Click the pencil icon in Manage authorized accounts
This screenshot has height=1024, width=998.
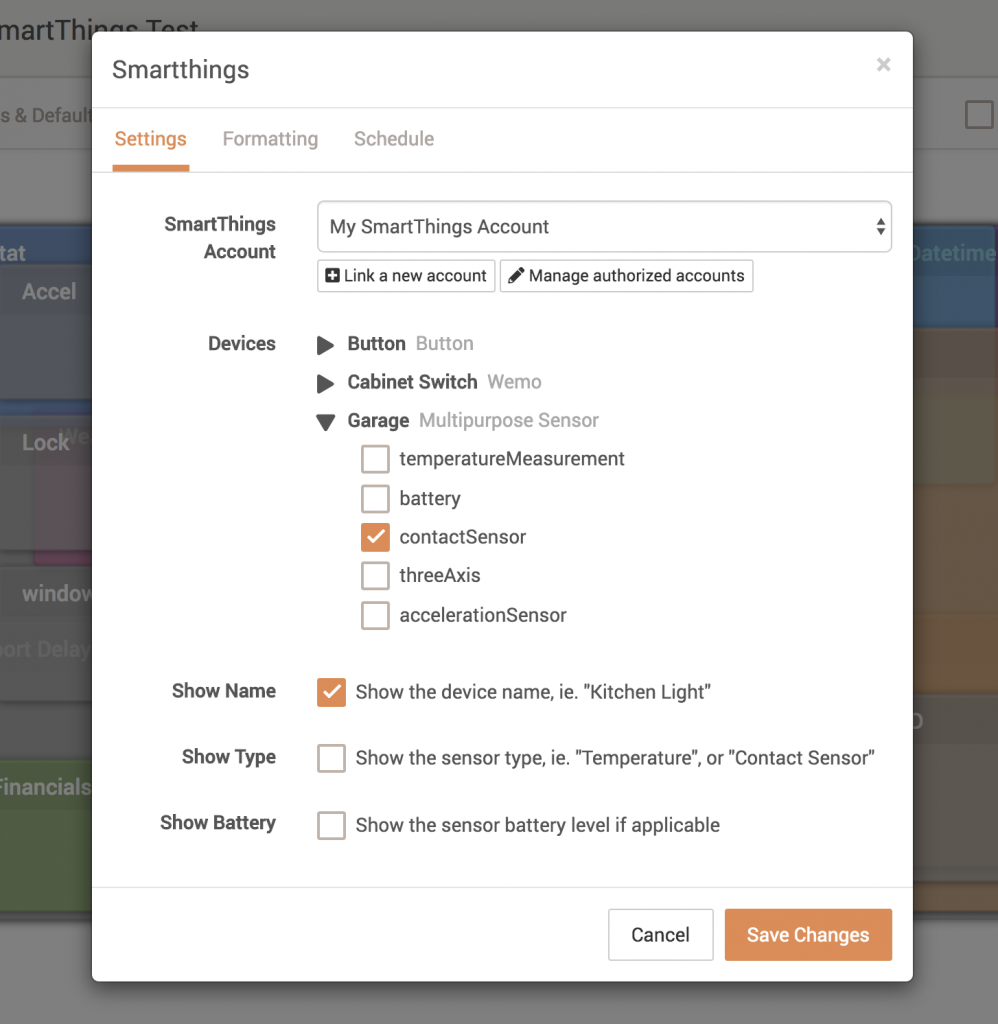click(516, 276)
